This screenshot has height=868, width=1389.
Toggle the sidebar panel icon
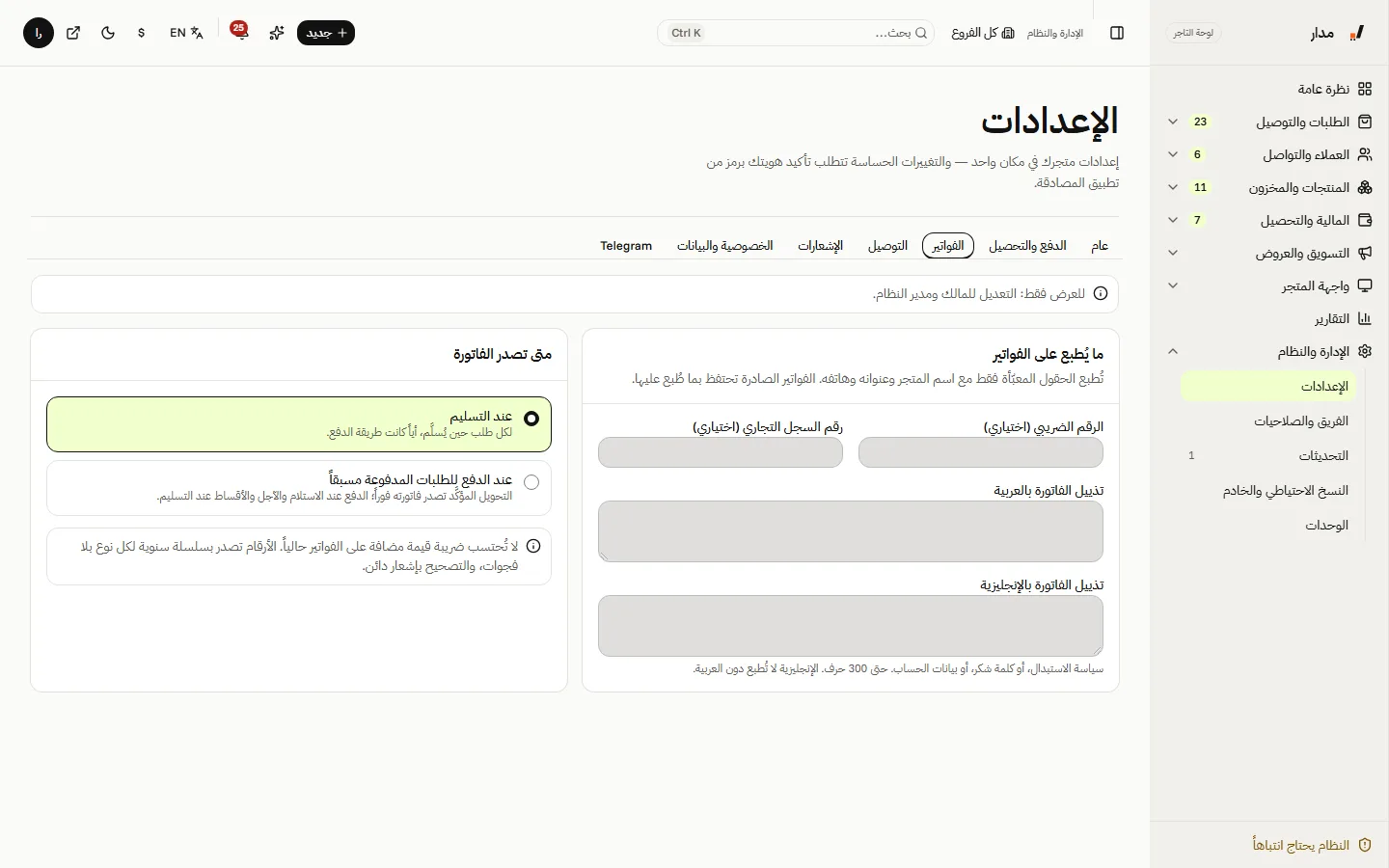[x=1117, y=33]
